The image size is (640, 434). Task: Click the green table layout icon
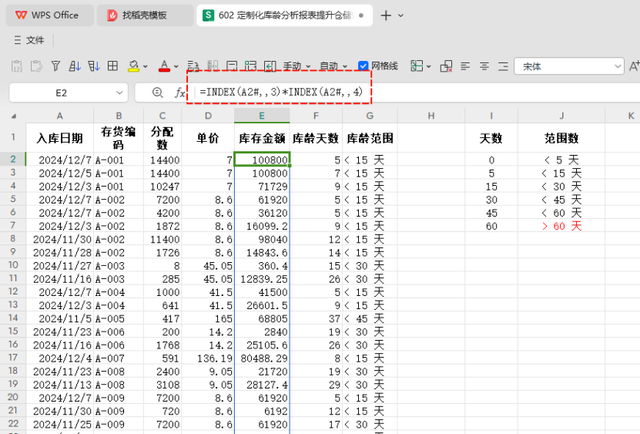pos(251,66)
